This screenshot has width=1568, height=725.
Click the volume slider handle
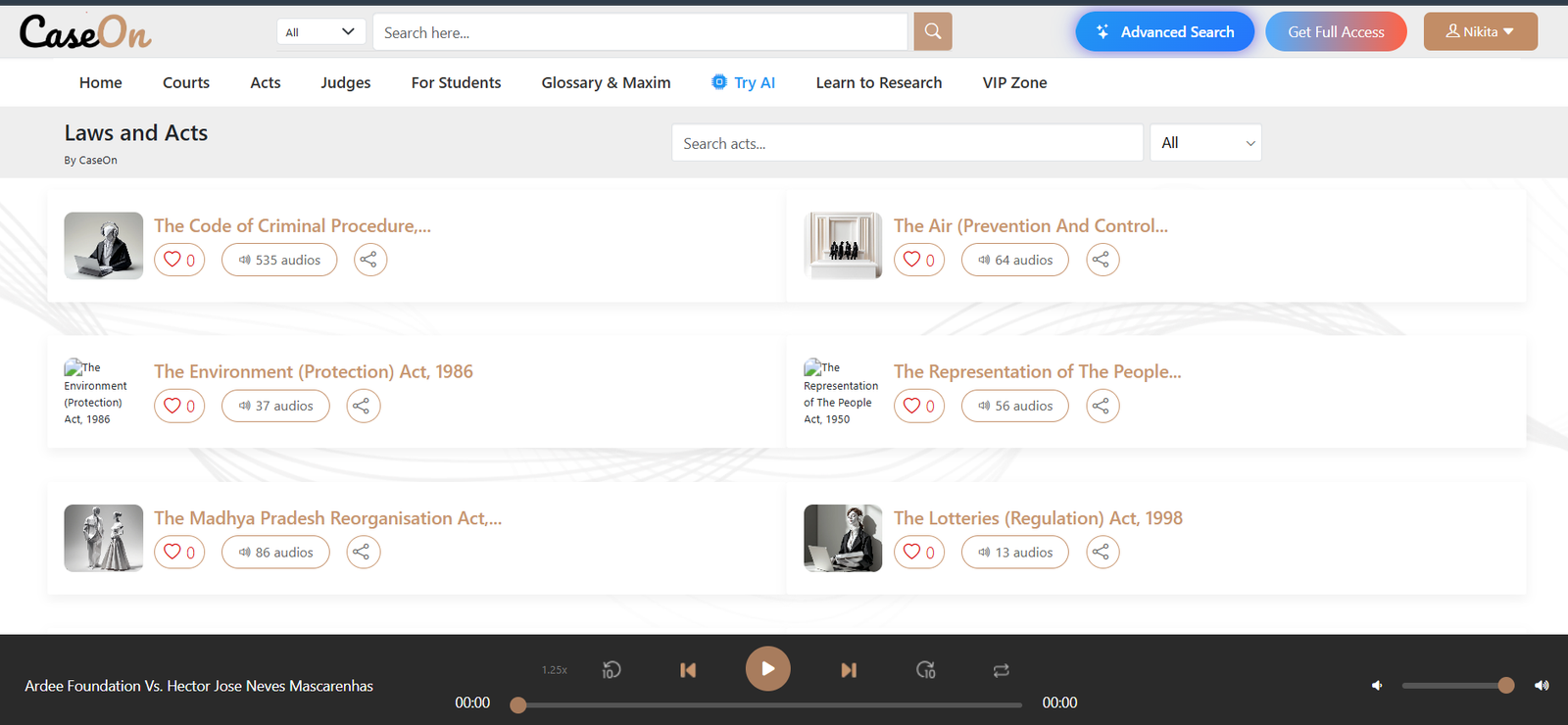coord(1506,686)
